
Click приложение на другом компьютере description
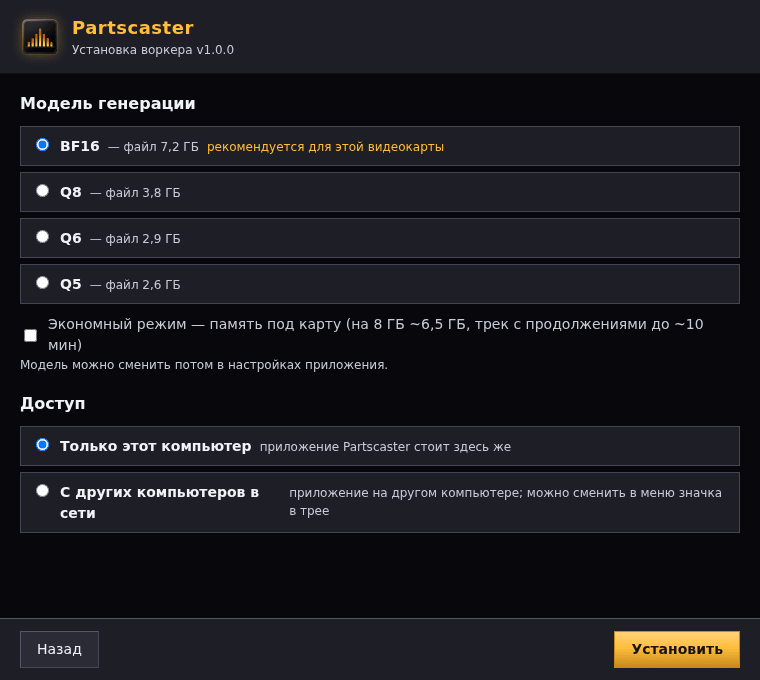point(506,502)
